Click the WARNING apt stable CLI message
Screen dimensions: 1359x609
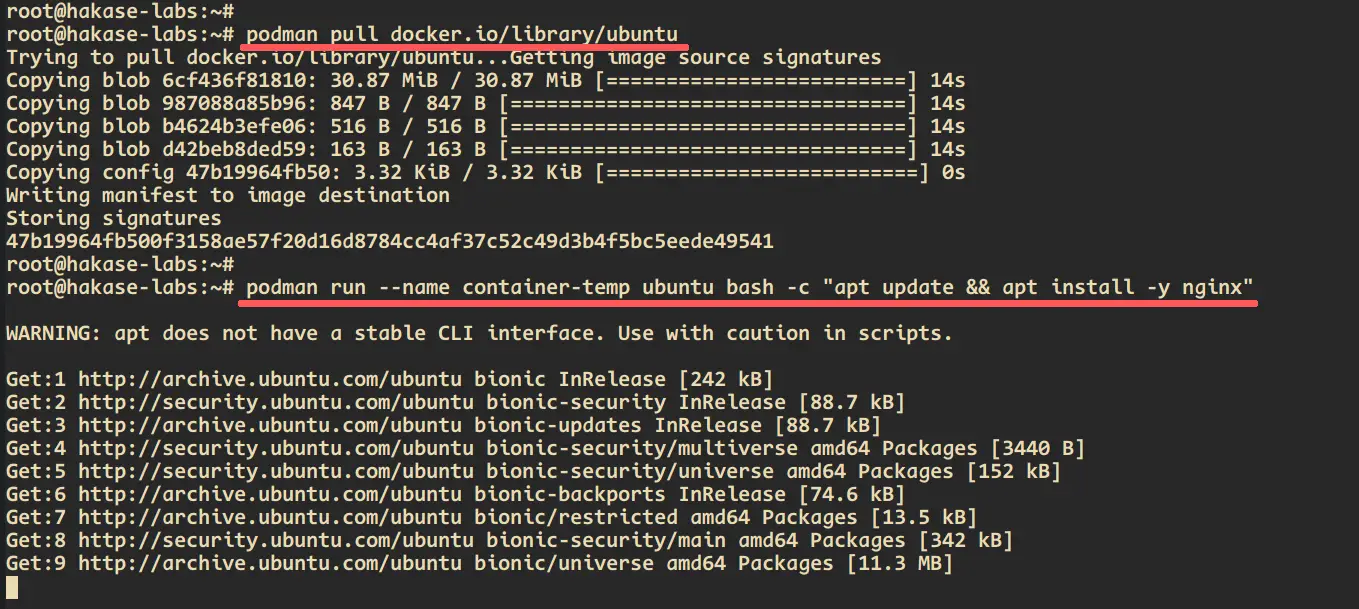pos(480,334)
